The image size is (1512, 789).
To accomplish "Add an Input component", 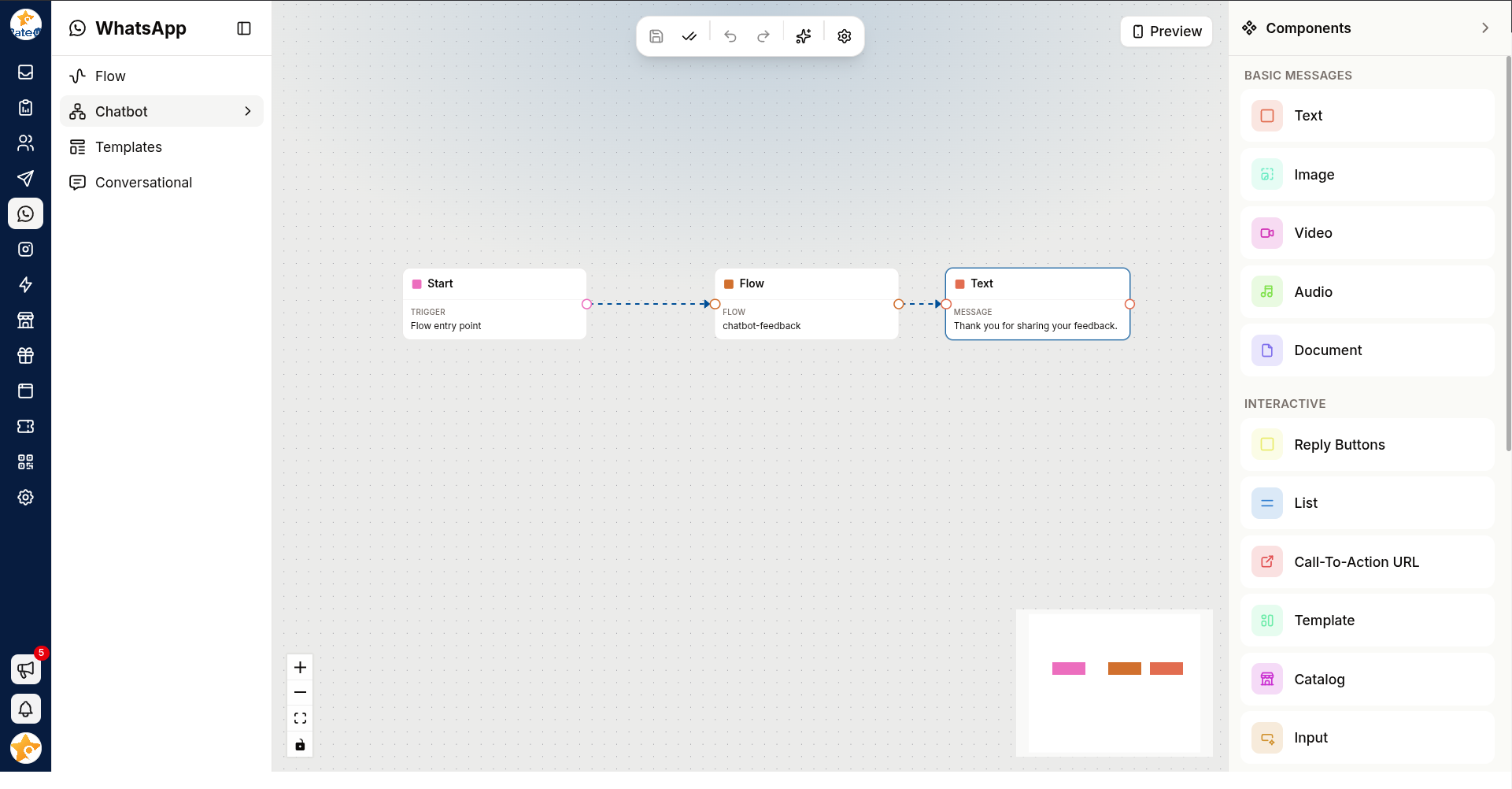I will 1368,738.
